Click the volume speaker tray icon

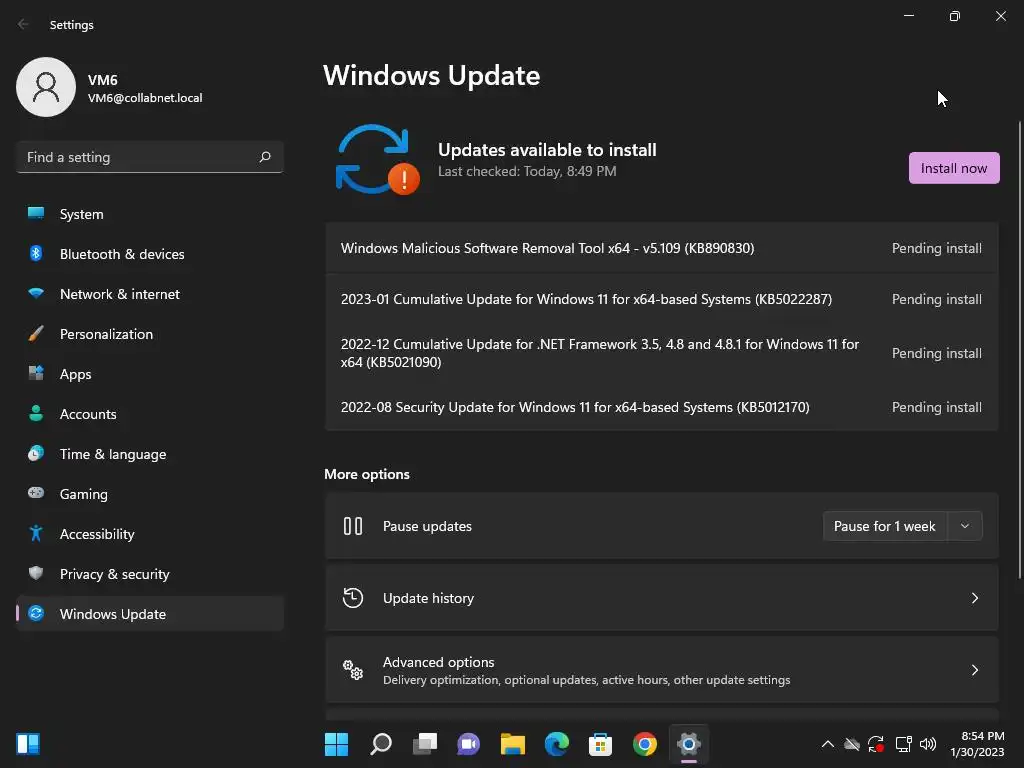tap(927, 744)
